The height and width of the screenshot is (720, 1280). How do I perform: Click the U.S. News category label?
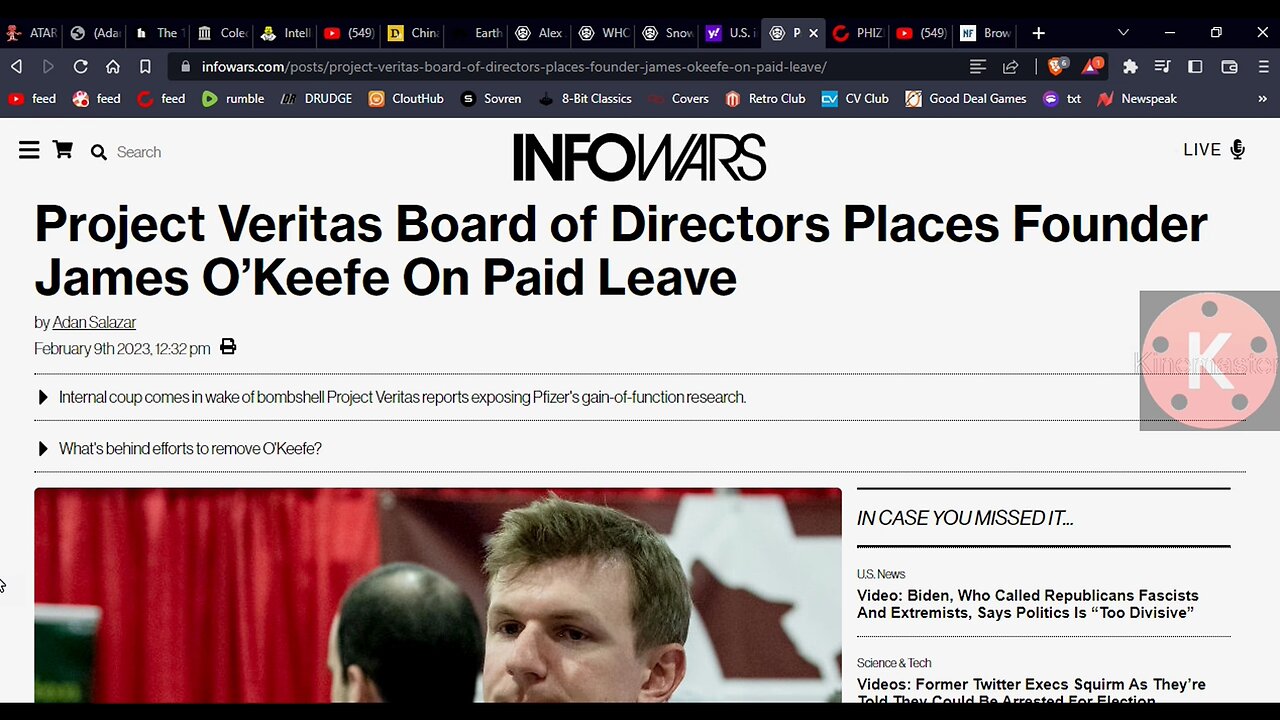coord(881,574)
